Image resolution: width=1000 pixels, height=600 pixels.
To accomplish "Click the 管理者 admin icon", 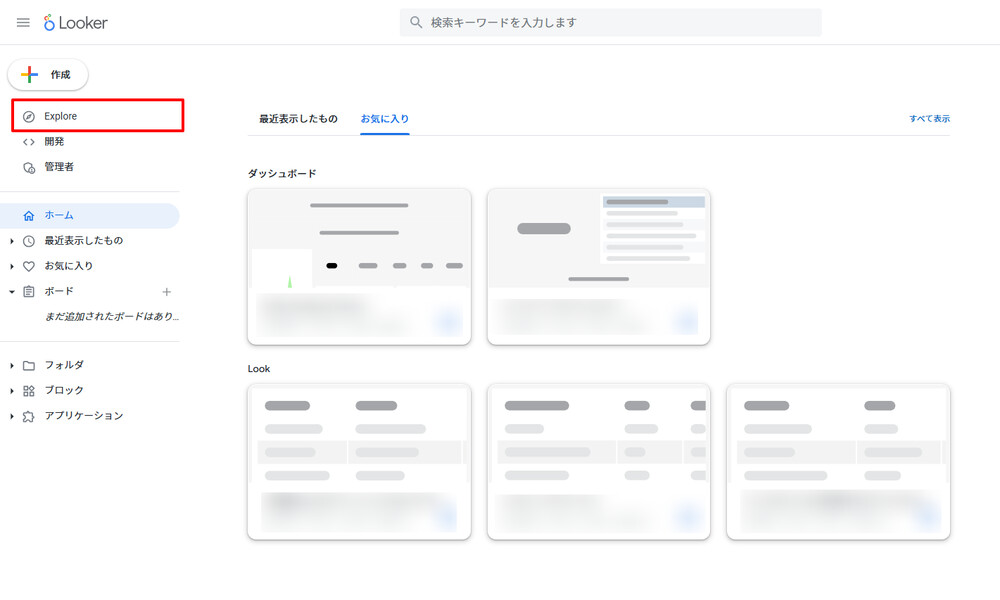I will coord(29,168).
